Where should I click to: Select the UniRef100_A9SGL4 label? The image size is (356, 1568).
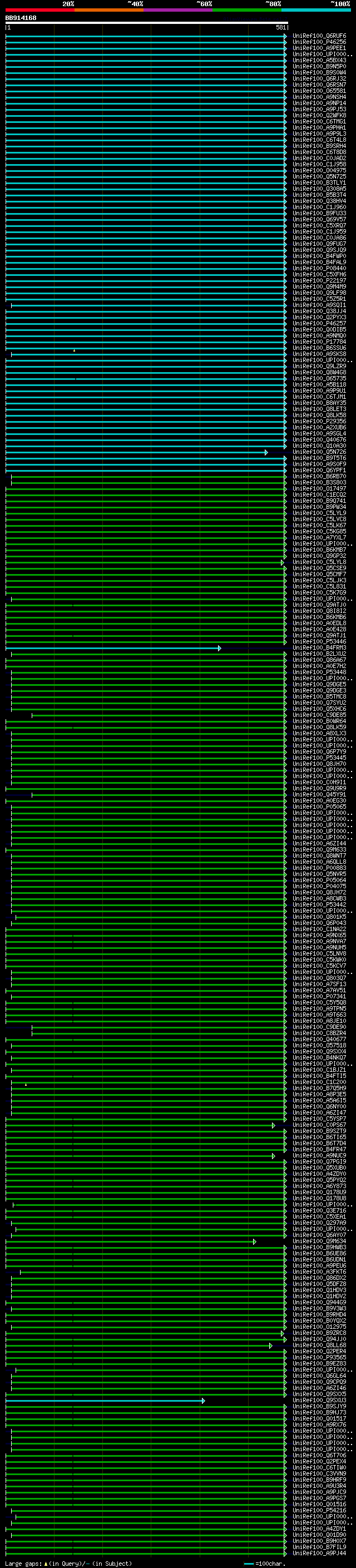(x=319, y=433)
